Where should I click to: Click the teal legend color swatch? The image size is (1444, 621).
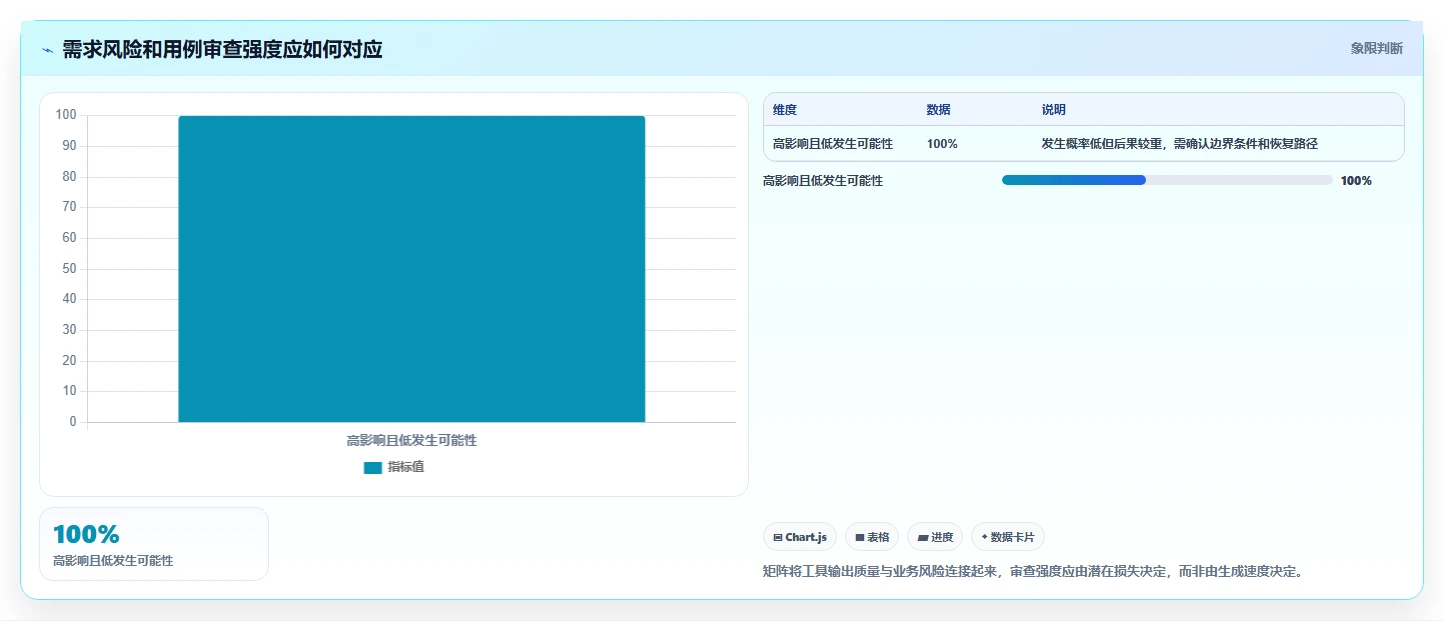point(373,468)
